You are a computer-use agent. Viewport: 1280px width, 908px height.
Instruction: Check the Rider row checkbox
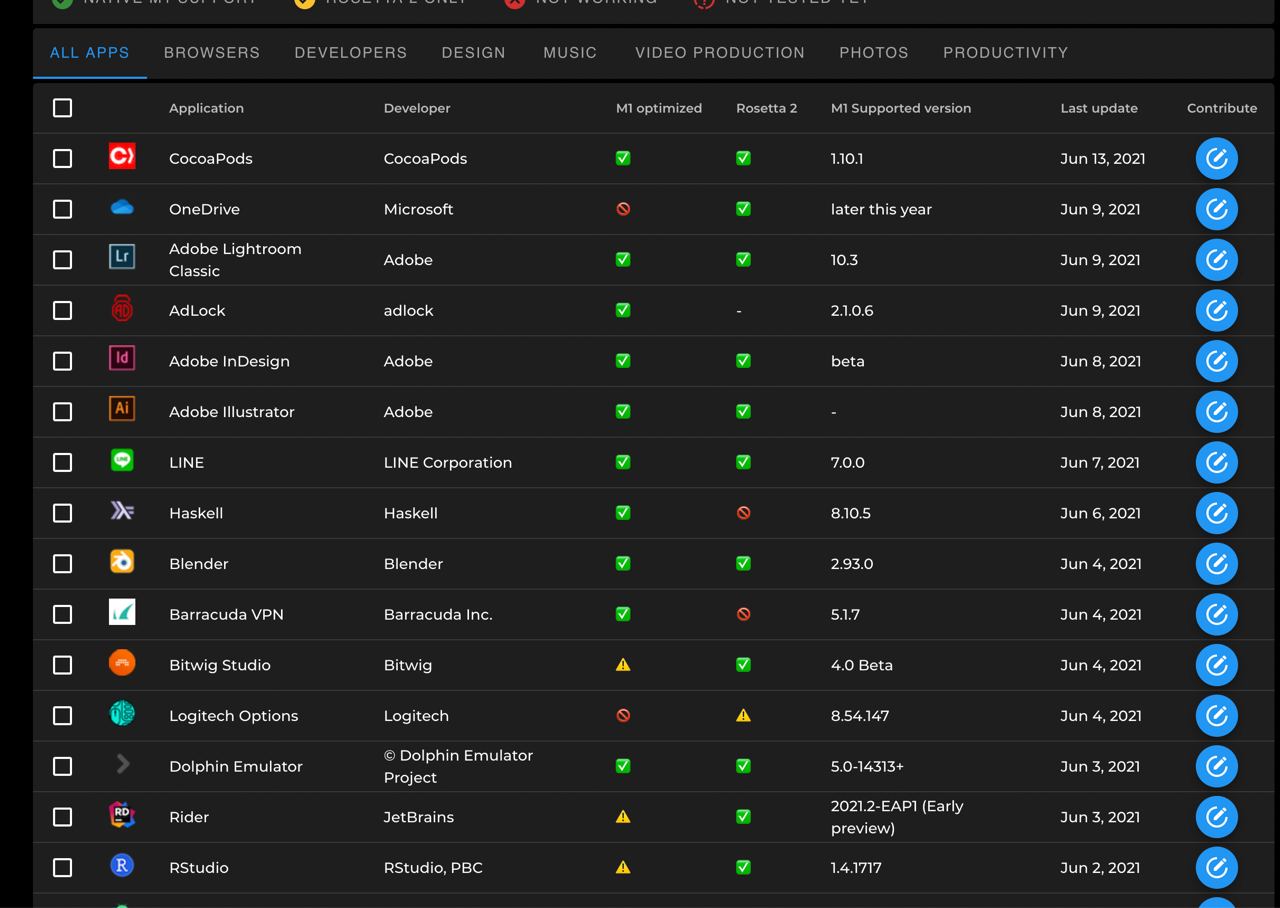click(x=62, y=817)
